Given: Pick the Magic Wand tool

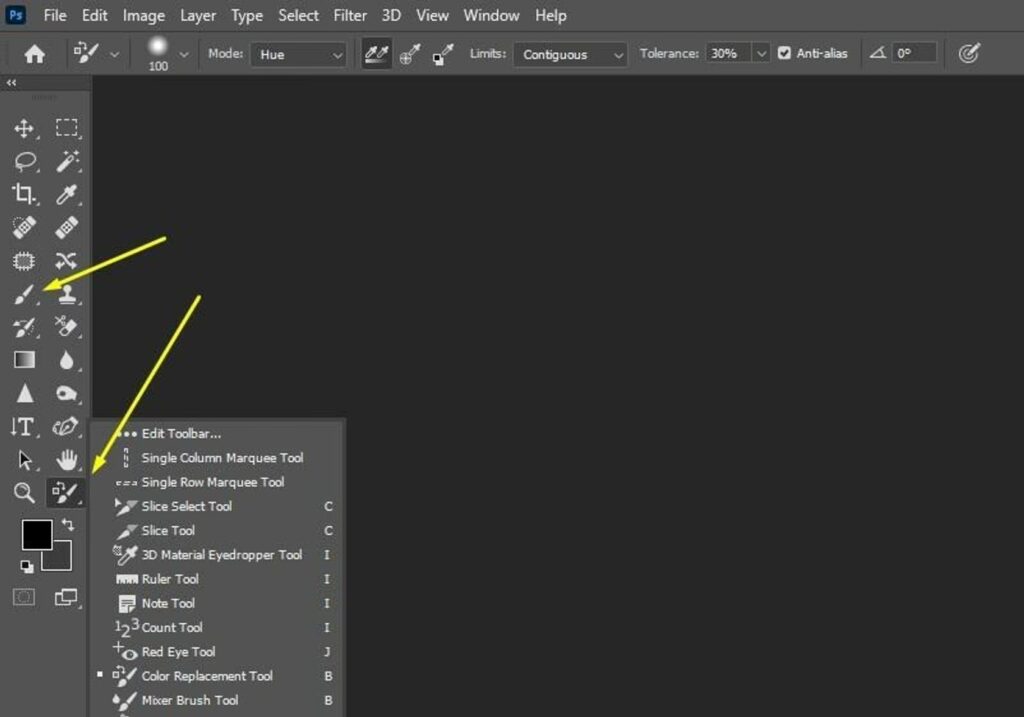Looking at the screenshot, I should click(x=67, y=161).
